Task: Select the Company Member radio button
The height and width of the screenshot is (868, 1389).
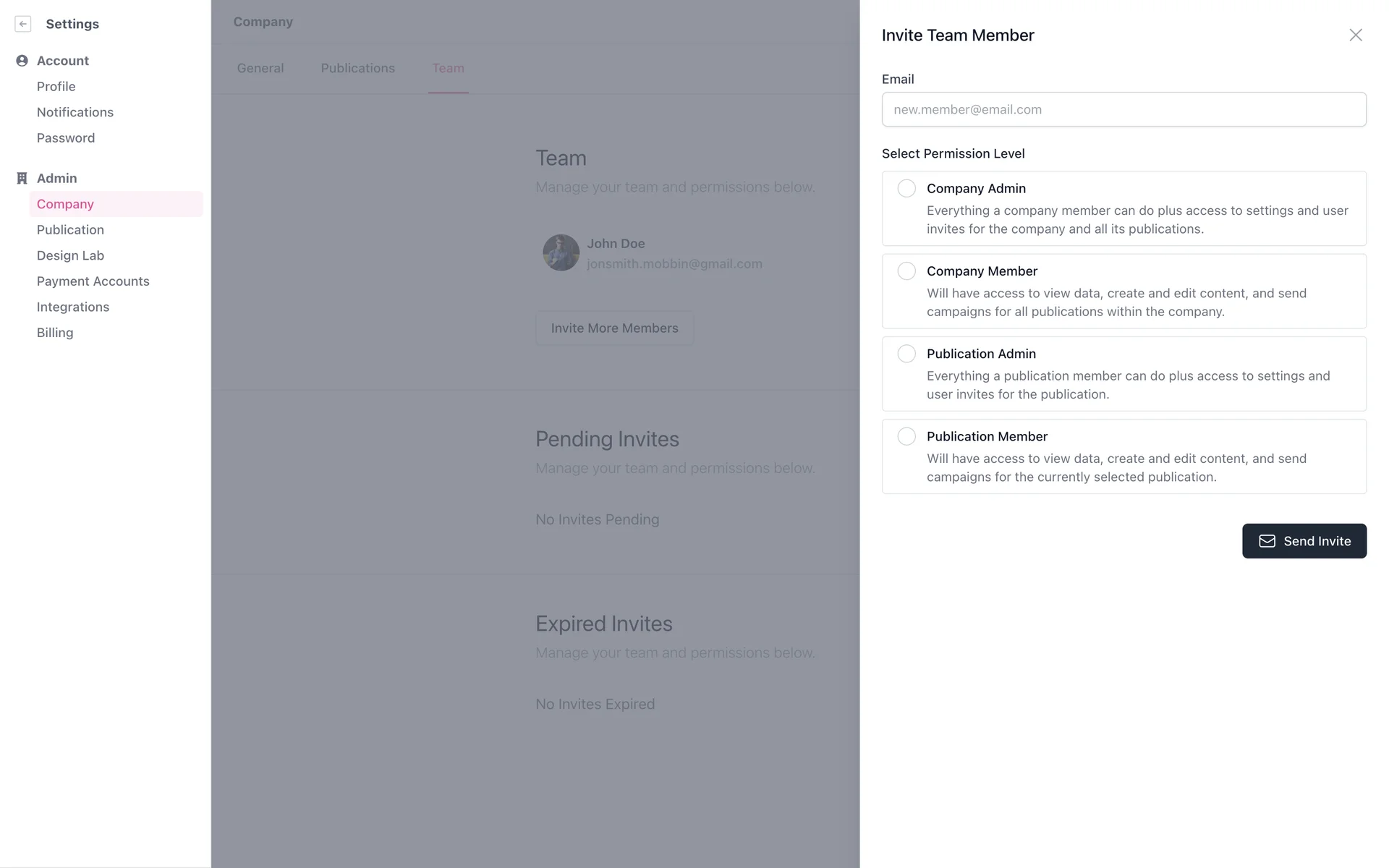Action: tap(906, 271)
